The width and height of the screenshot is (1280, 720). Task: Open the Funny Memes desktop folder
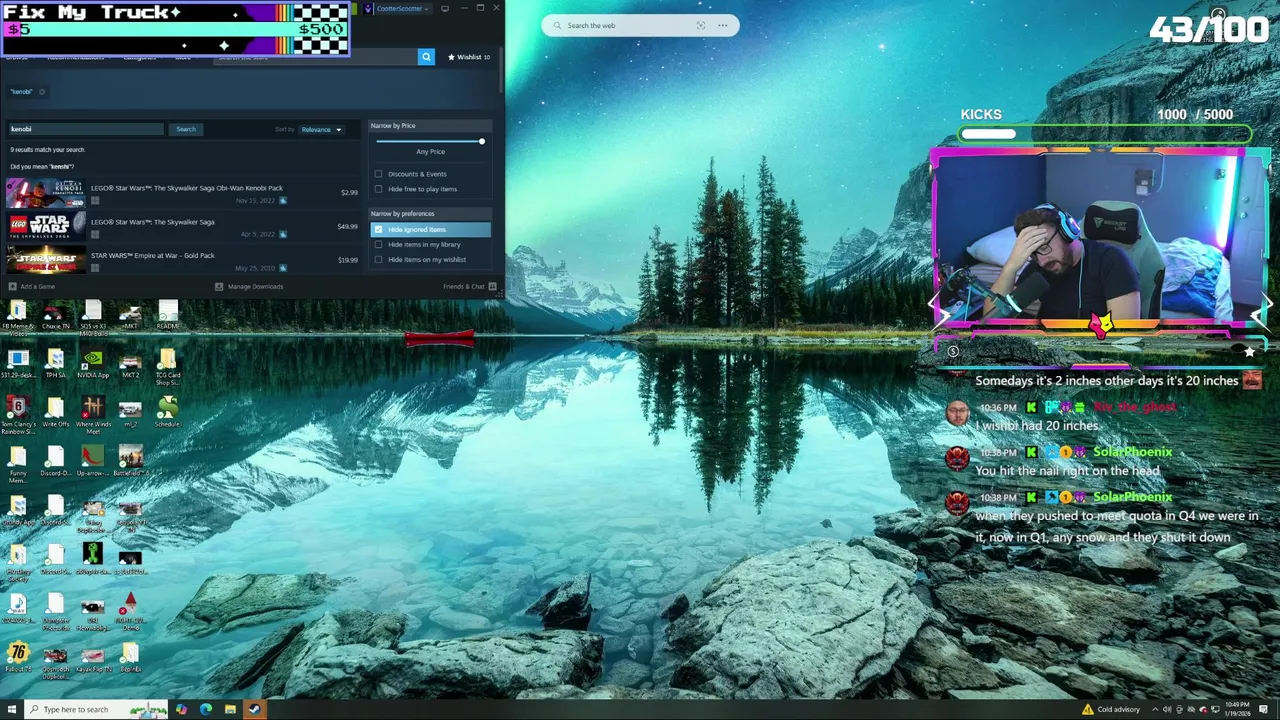point(17,464)
